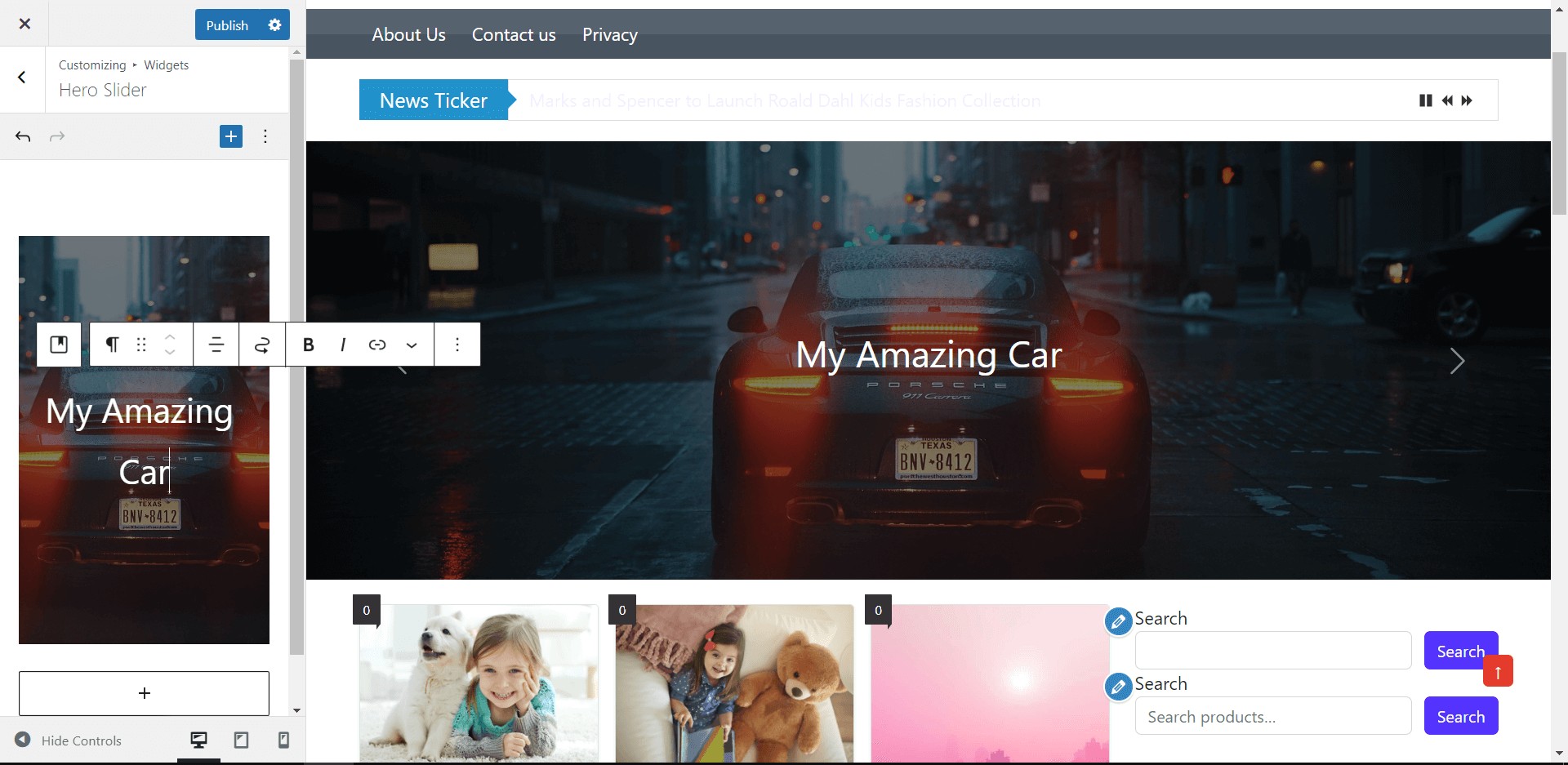Viewport: 1568px width, 765px height.
Task: Show previous news ticker item
Action: 1447,100
